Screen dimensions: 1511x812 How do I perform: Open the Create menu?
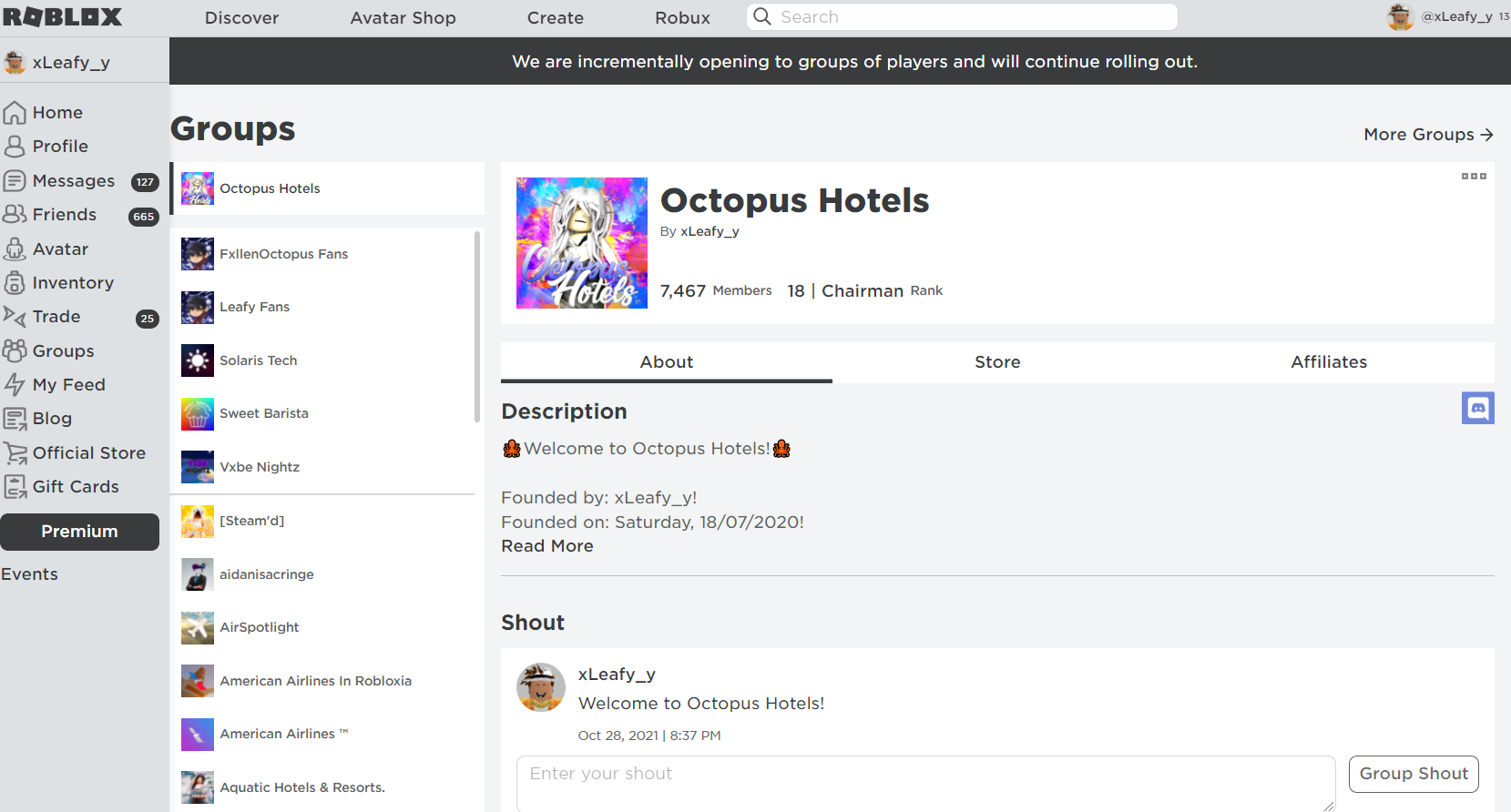[x=555, y=17]
